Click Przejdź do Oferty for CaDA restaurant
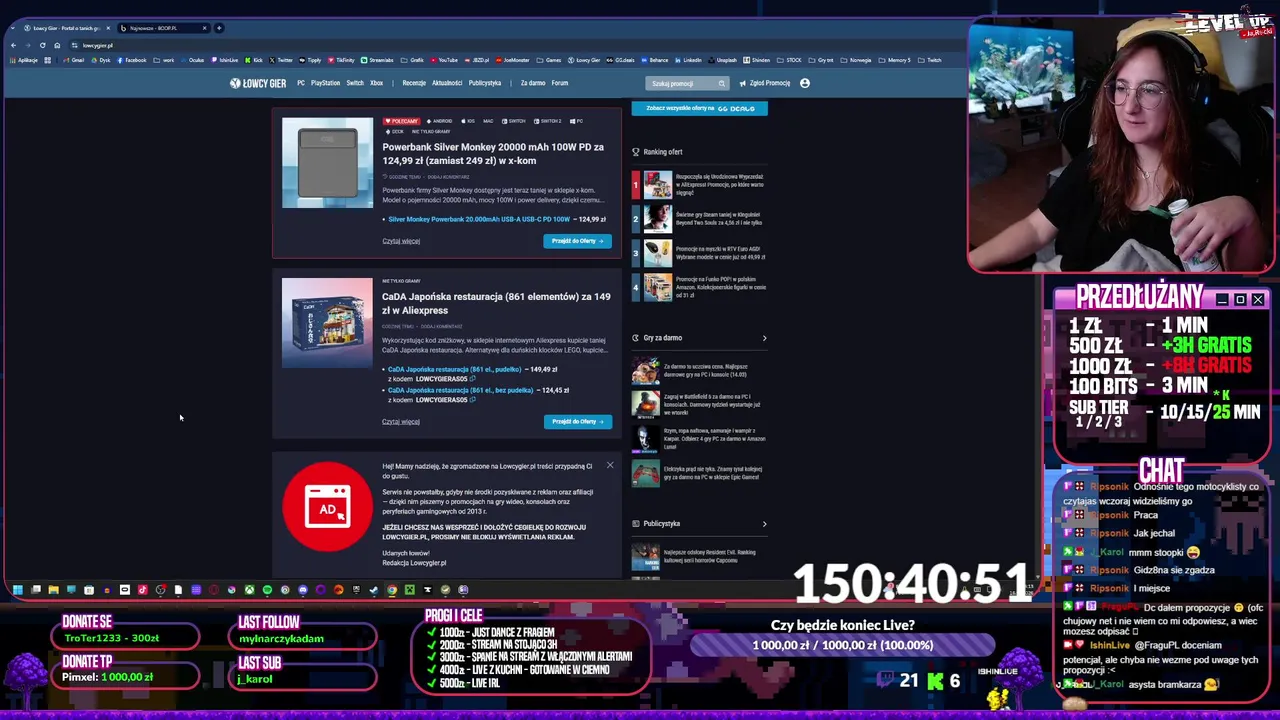 577,421
